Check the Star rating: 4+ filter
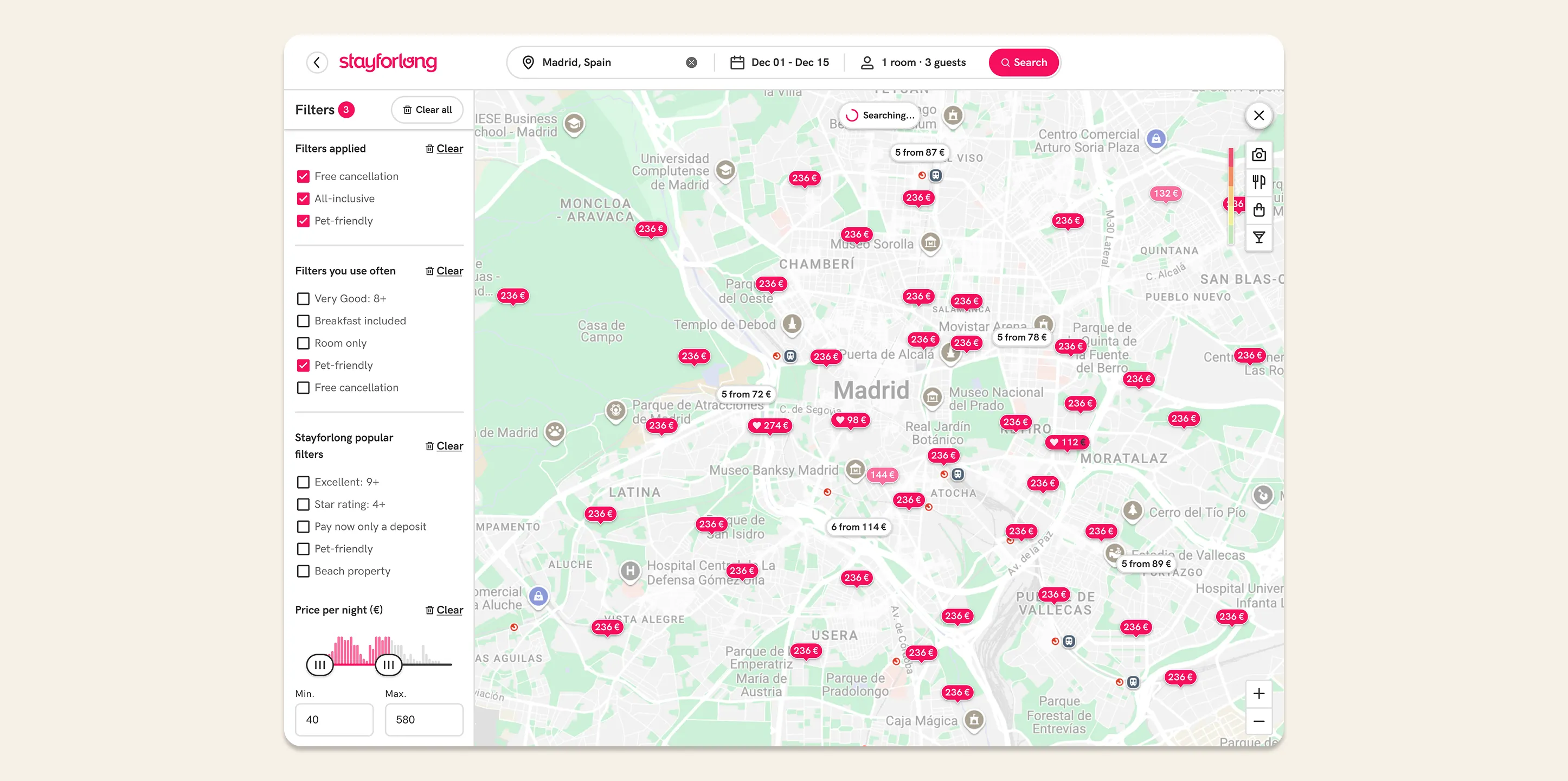 point(303,504)
